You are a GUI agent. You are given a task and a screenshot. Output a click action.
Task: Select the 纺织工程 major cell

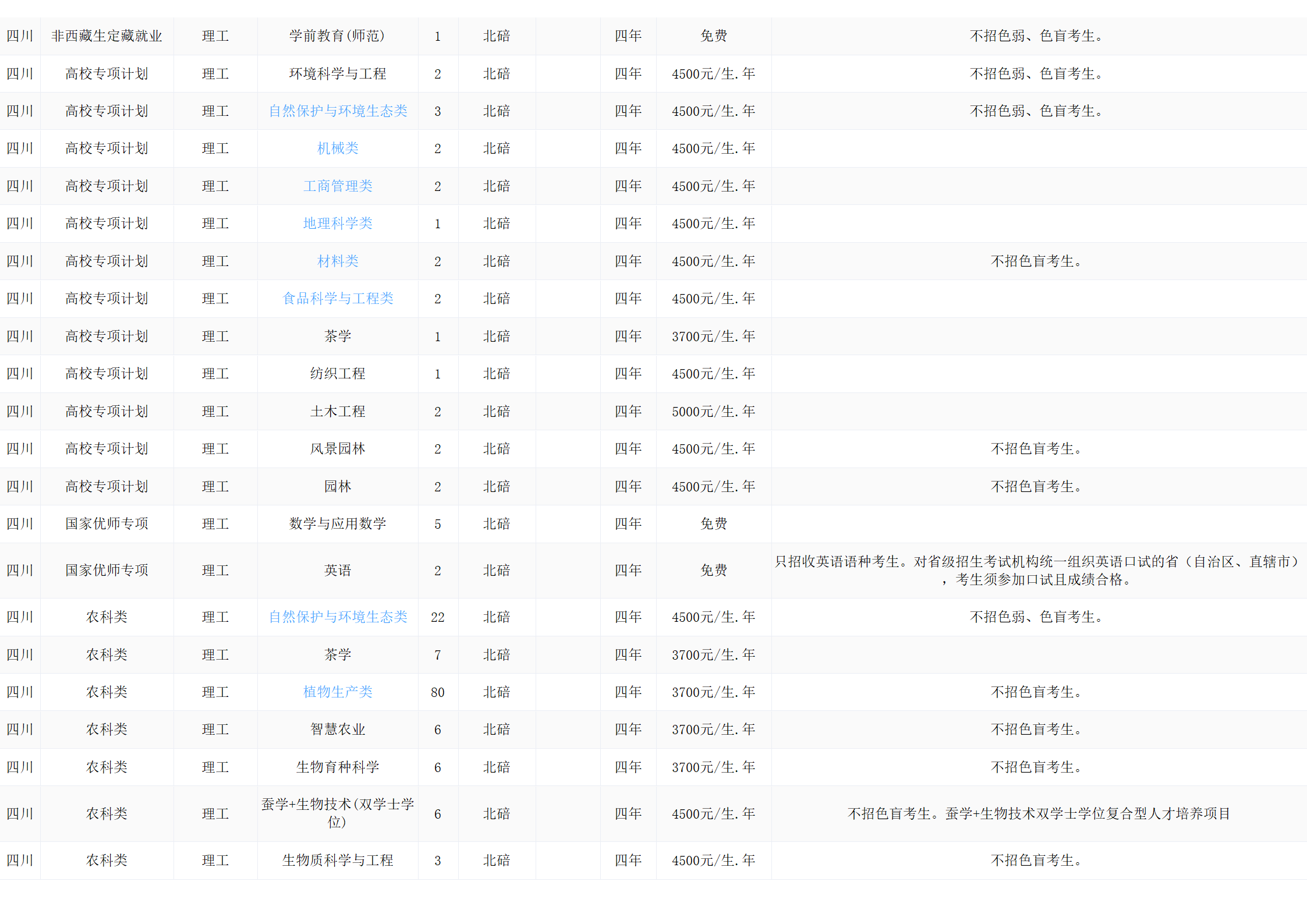click(x=338, y=374)
